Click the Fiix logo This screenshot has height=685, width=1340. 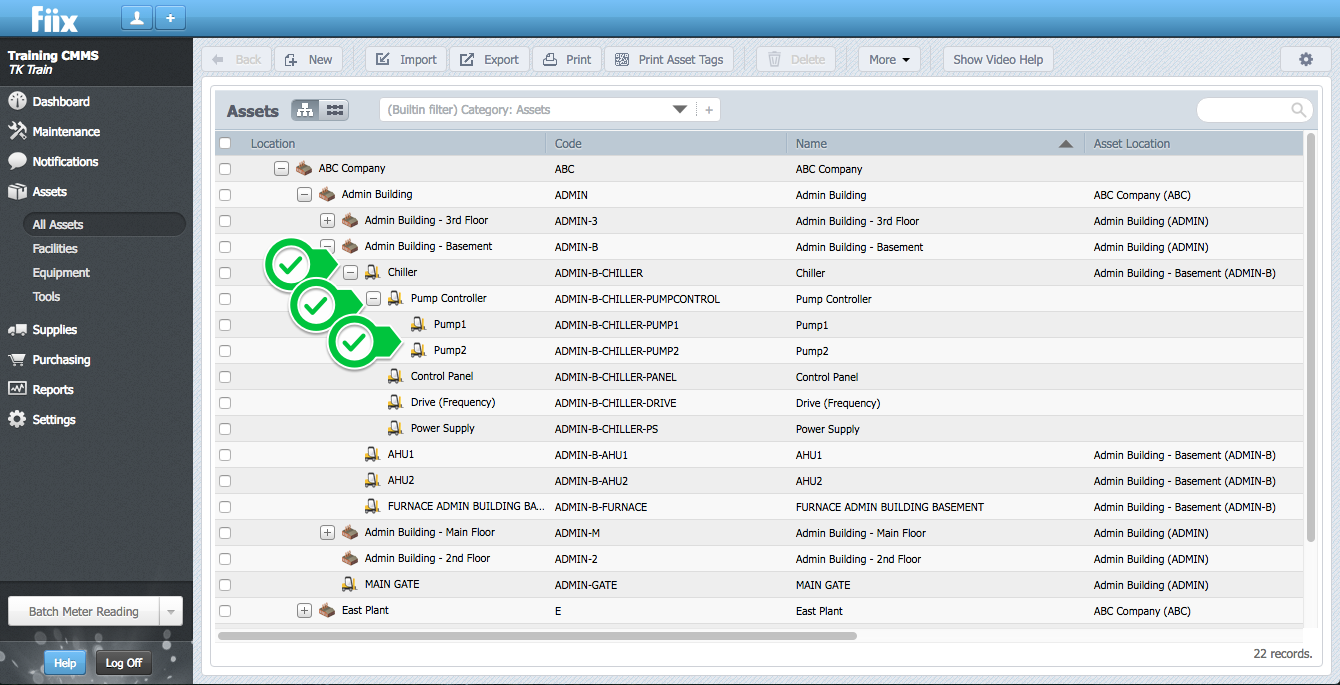click(x=54, y=18)
